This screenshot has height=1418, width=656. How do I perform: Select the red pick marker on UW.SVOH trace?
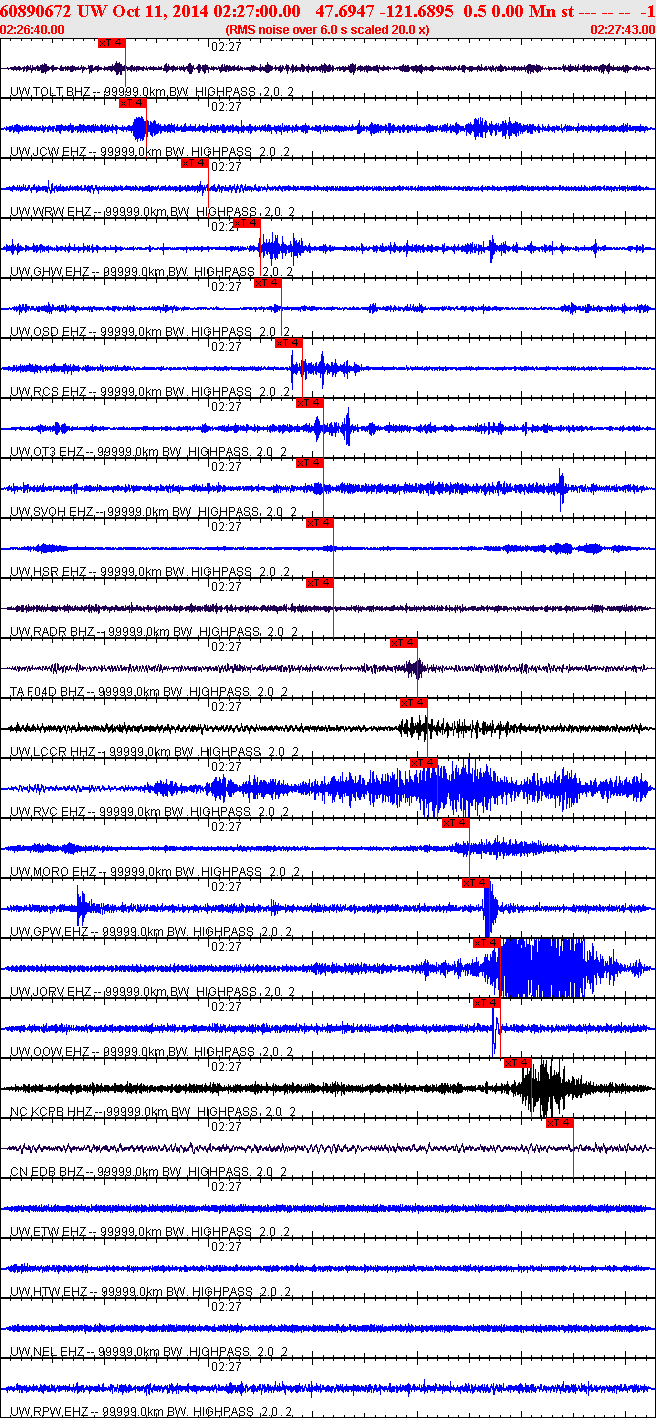click(x=309, y=463)
